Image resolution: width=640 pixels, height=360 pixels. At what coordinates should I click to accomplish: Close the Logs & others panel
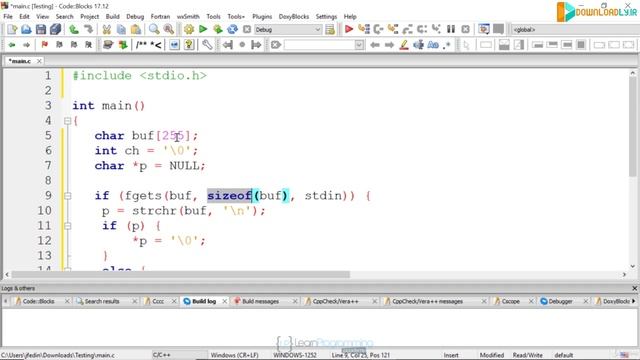pos(635,288)
